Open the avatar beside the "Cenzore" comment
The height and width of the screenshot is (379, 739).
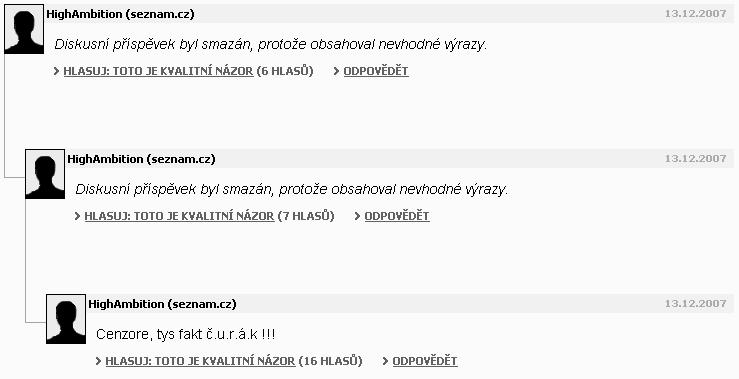pos(66,319)
